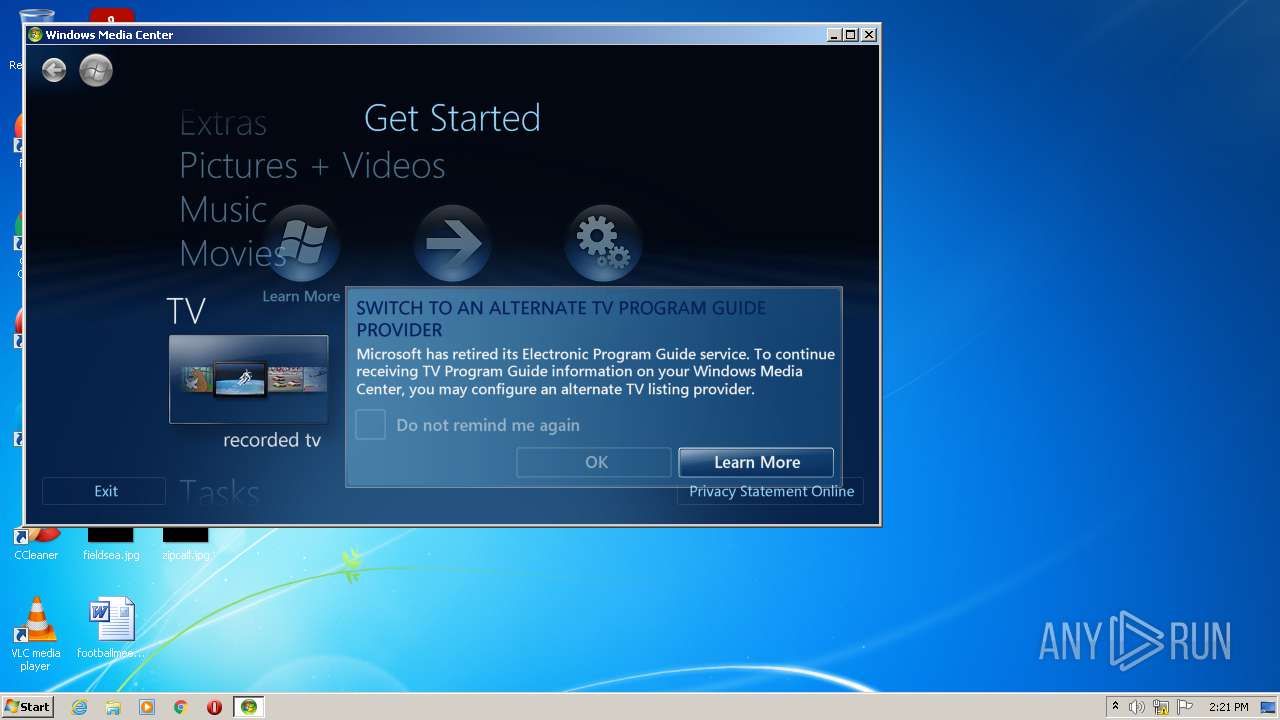
Task: Minimize the Windows Media Center window
Action: 834,34
